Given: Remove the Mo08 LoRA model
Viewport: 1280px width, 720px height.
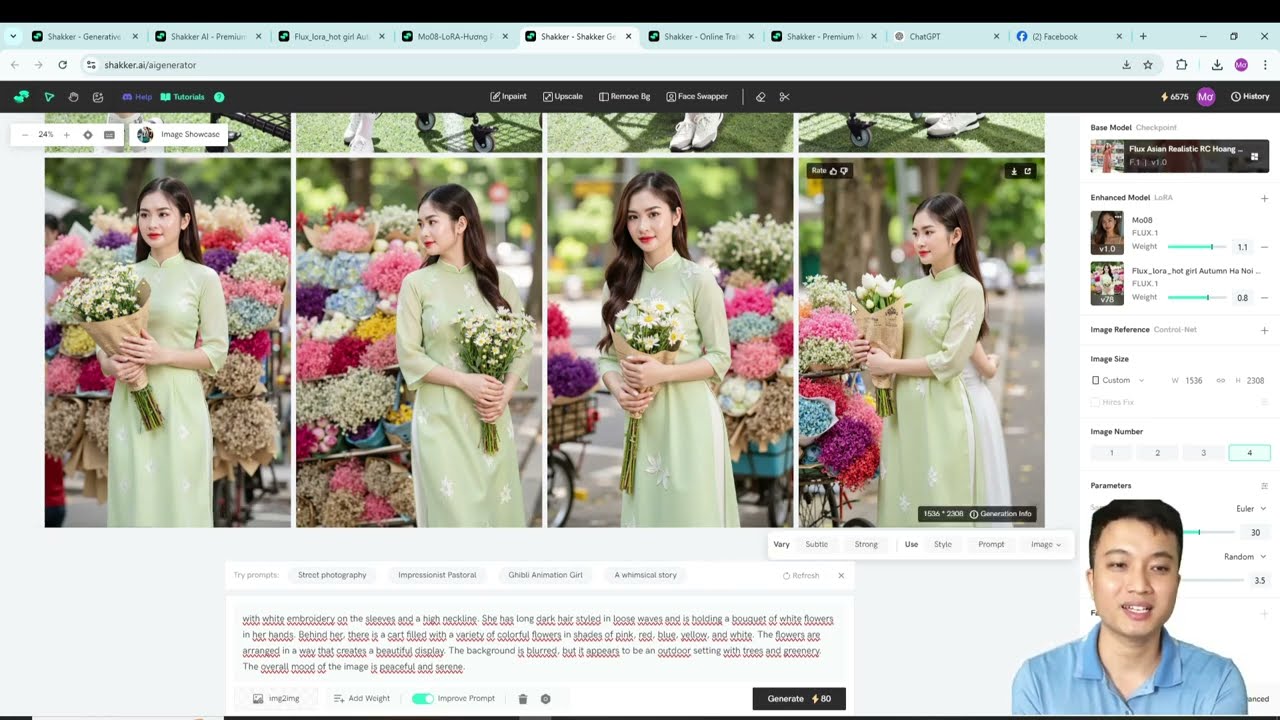Looking at the screenshot, I should (x=1264, y=247).
